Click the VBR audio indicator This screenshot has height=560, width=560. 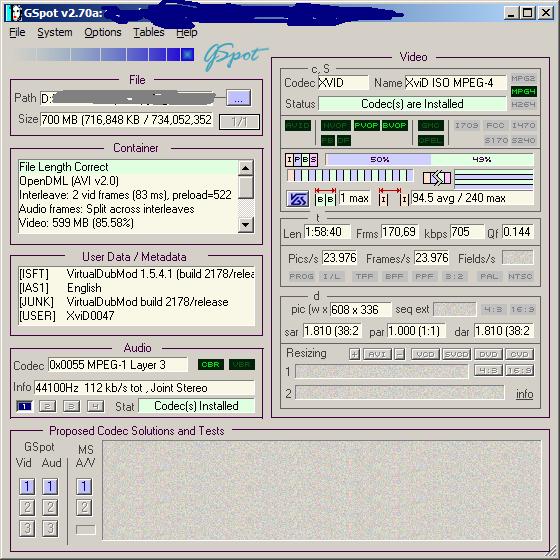coord(242,365)
